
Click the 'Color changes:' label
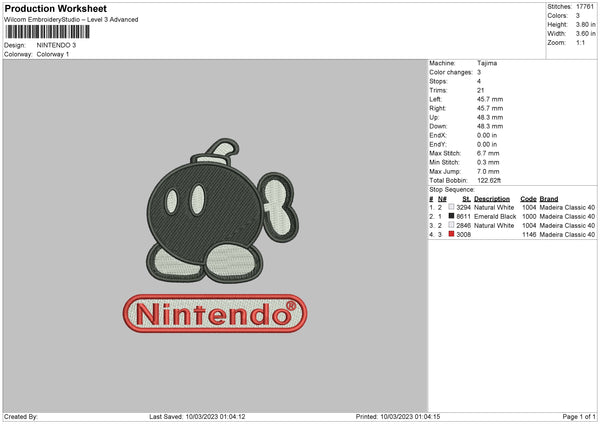pyautogui.click(x=451, y=72)
